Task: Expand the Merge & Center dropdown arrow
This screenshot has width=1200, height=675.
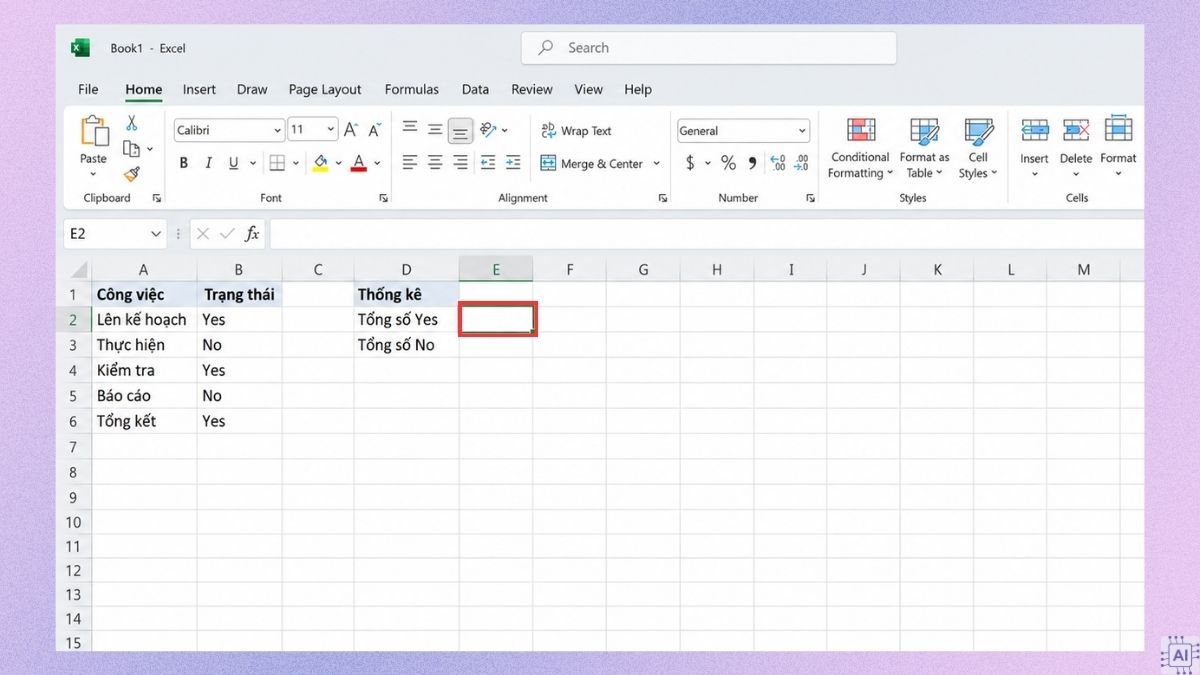Action: tap(657, 163)
